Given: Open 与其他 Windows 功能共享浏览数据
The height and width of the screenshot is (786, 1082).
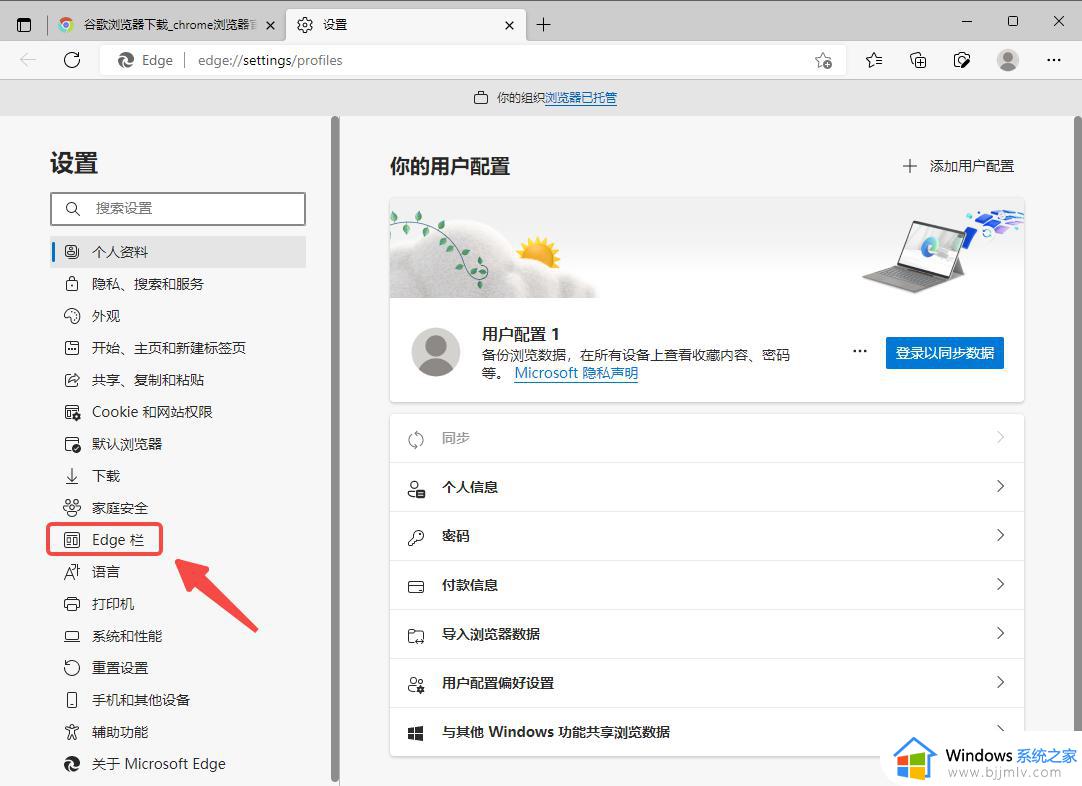Looking at the screenshot, I should point(707,732).
